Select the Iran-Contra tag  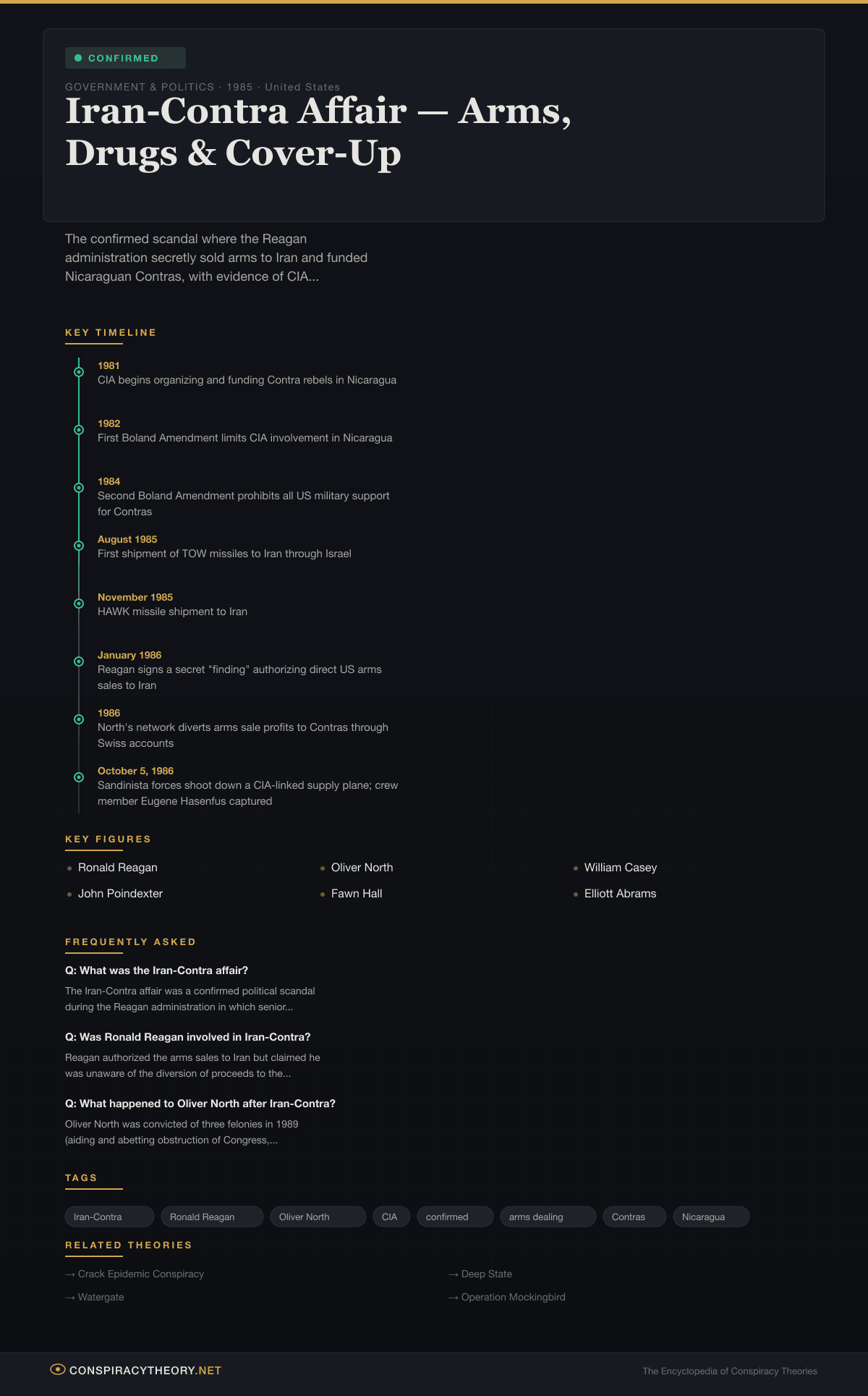pos(109,1217)
